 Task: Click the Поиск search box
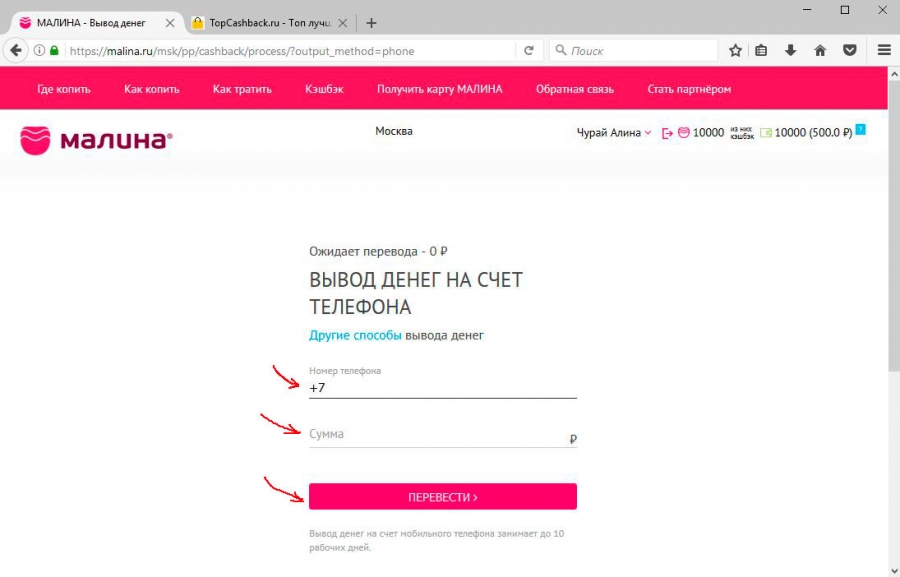pyautogui.click(x=633, y=51)
